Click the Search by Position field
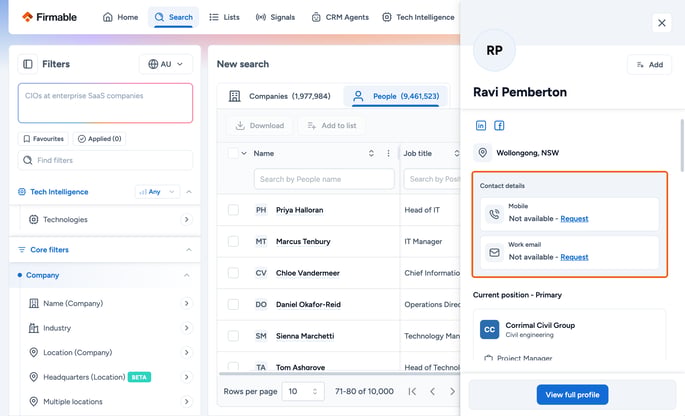The height and width of the screenshot is (416, 685). (x=432, y=179)
